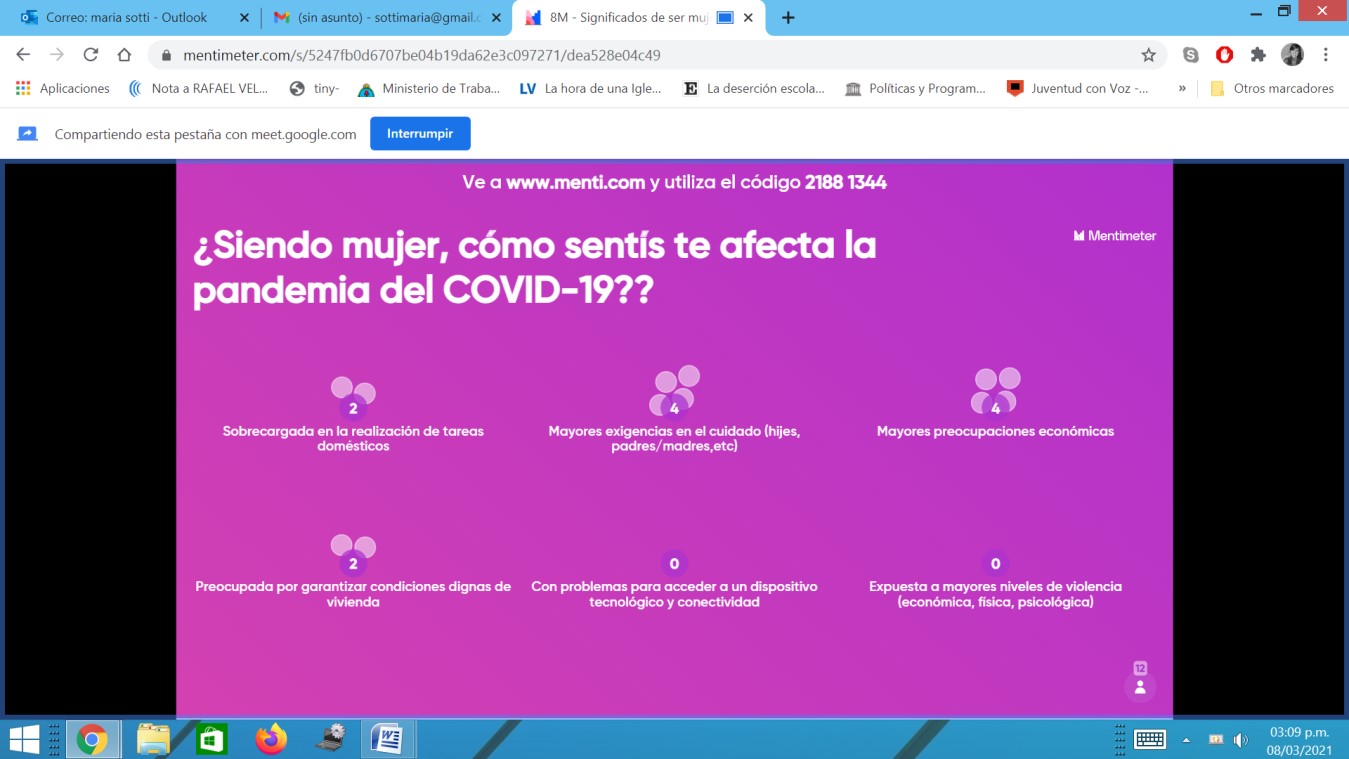1349x759 pixels.
Task: Go to the browser home page icon
Action: pyautogui.click(x=124, y=55)
